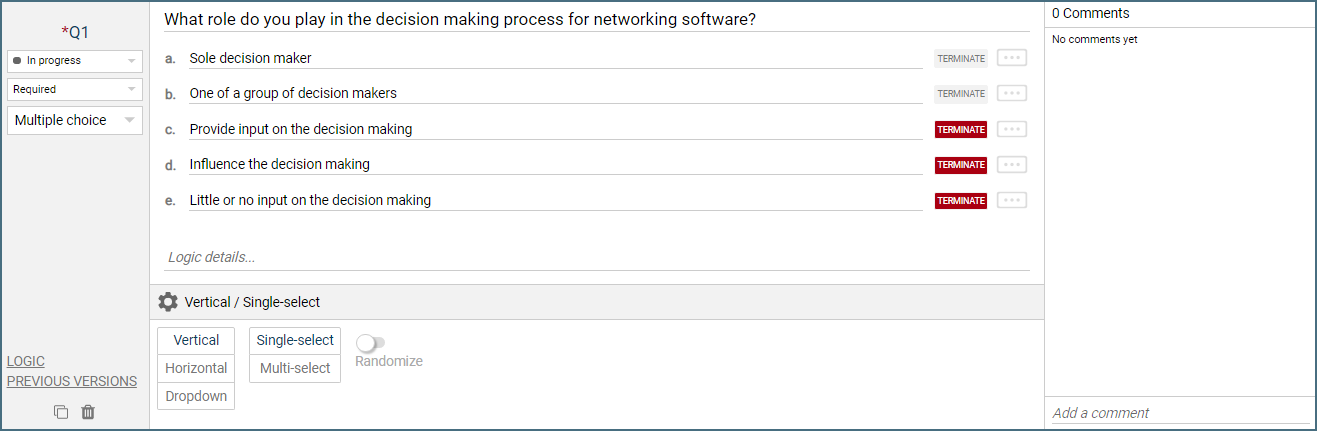Open more options for Little or no input
Screen dimensions: 1317x431
pos(1012,200)
